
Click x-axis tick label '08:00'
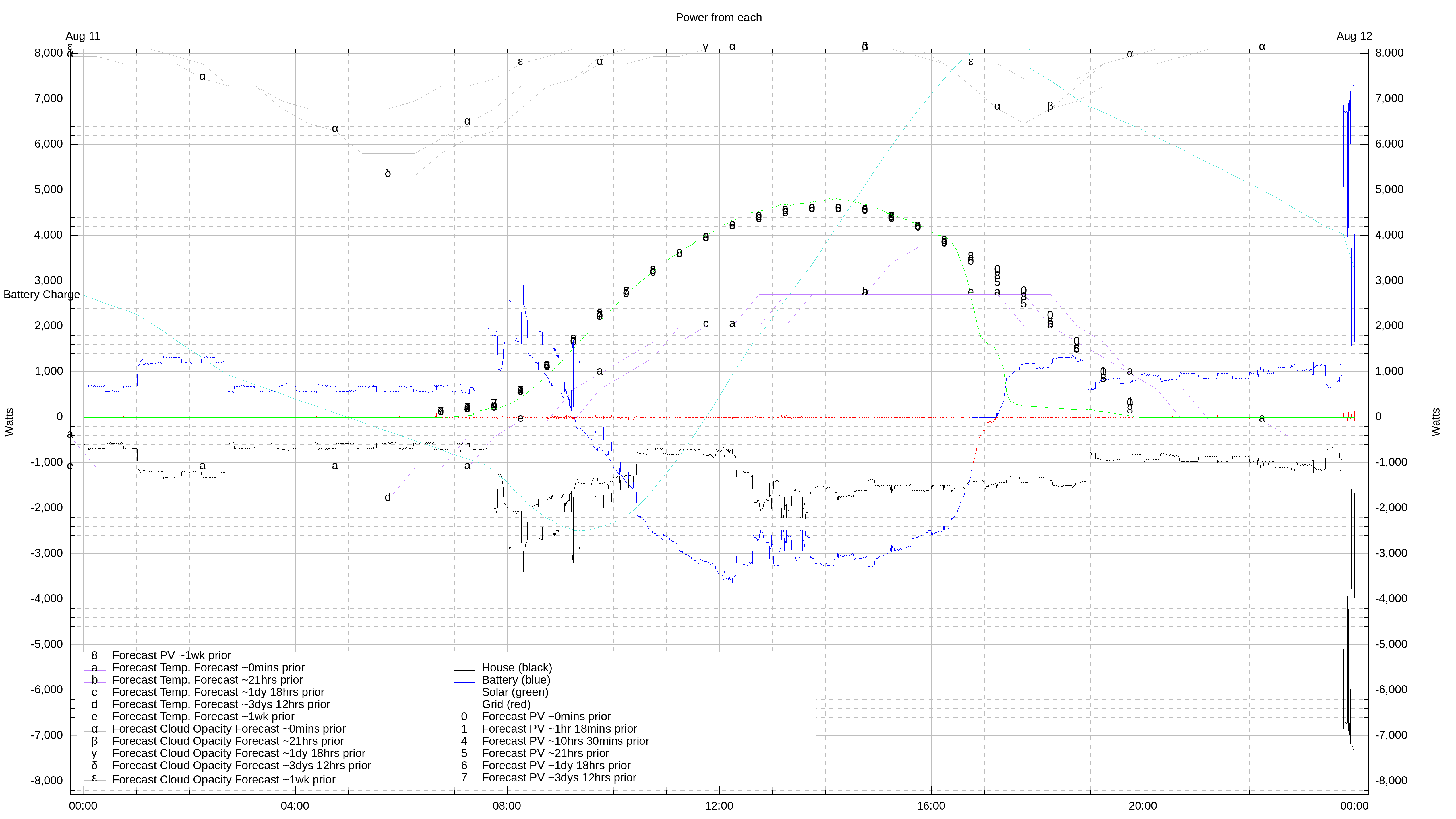point(506,806)
